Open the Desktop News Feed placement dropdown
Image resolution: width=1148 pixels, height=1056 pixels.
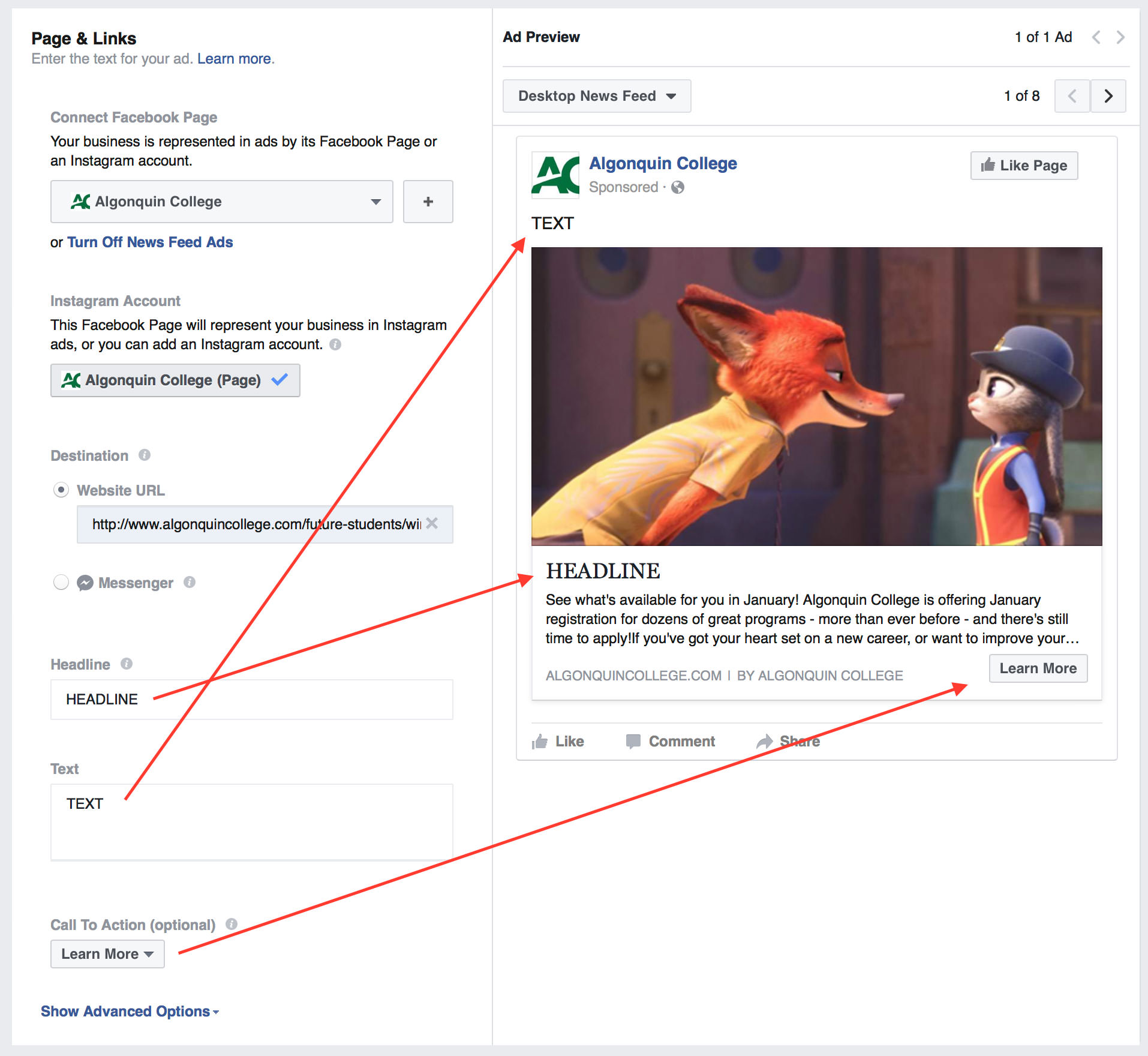point(597,96)
